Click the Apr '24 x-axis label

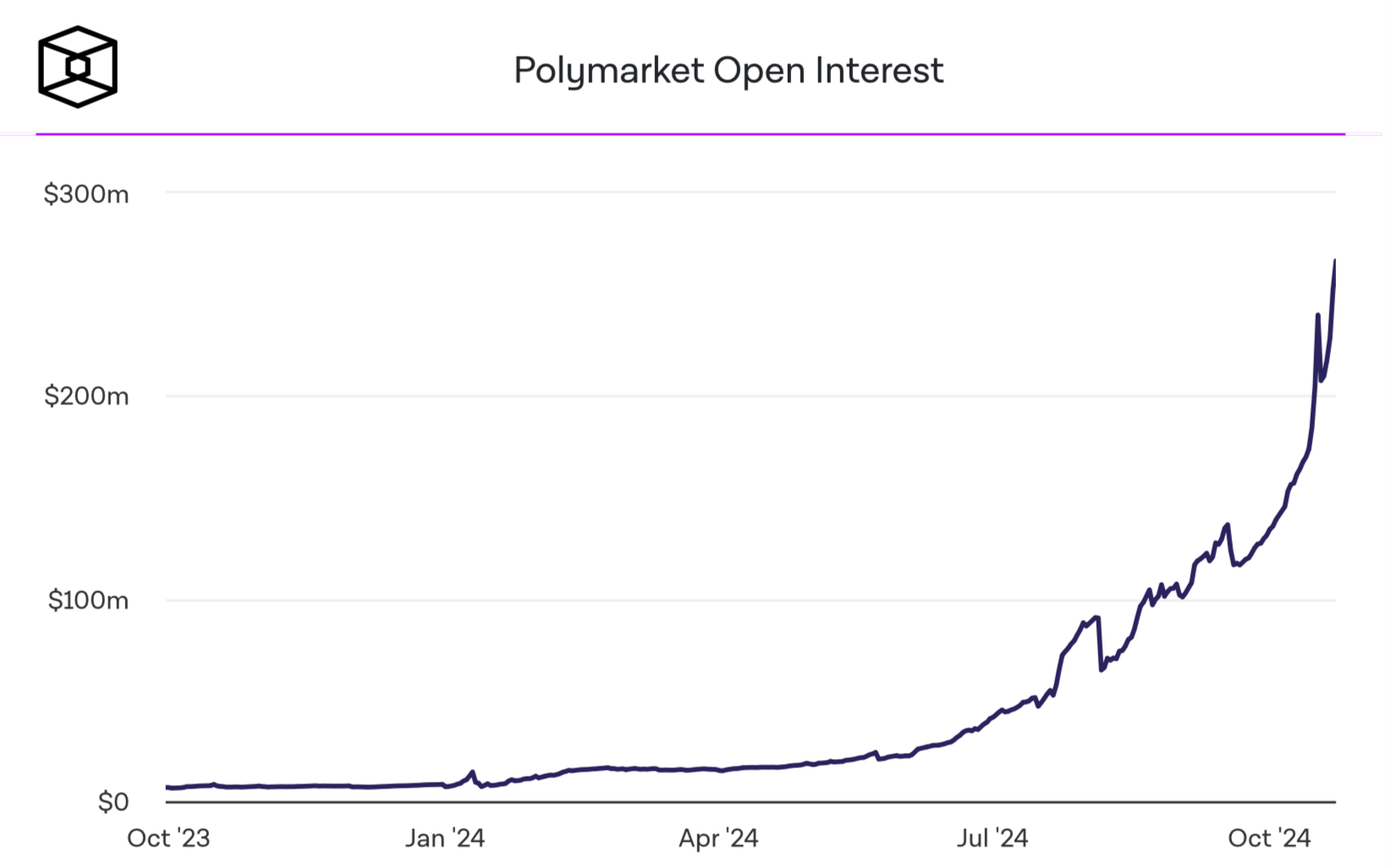click(x=718, y=838)
